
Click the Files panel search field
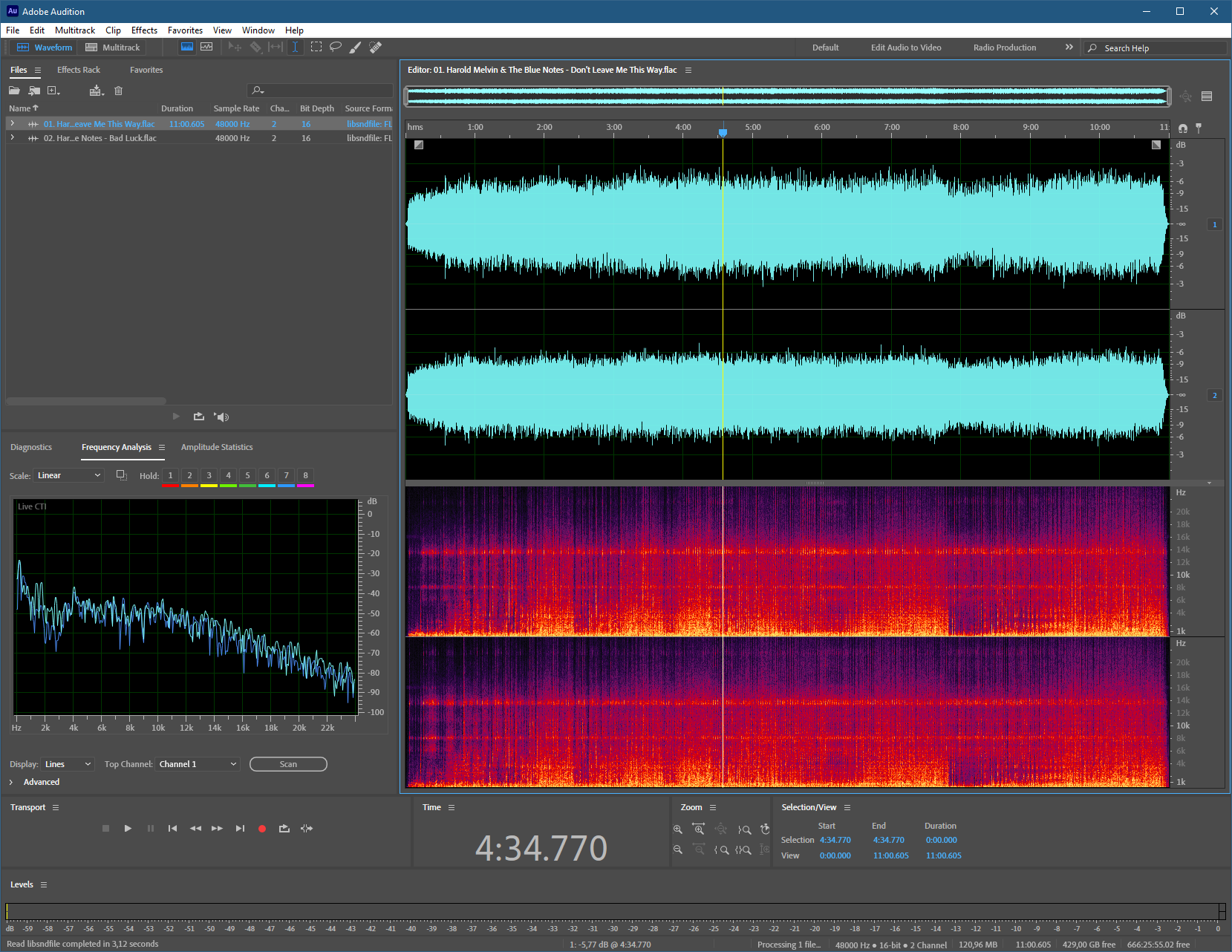click(x=320, y=91)
